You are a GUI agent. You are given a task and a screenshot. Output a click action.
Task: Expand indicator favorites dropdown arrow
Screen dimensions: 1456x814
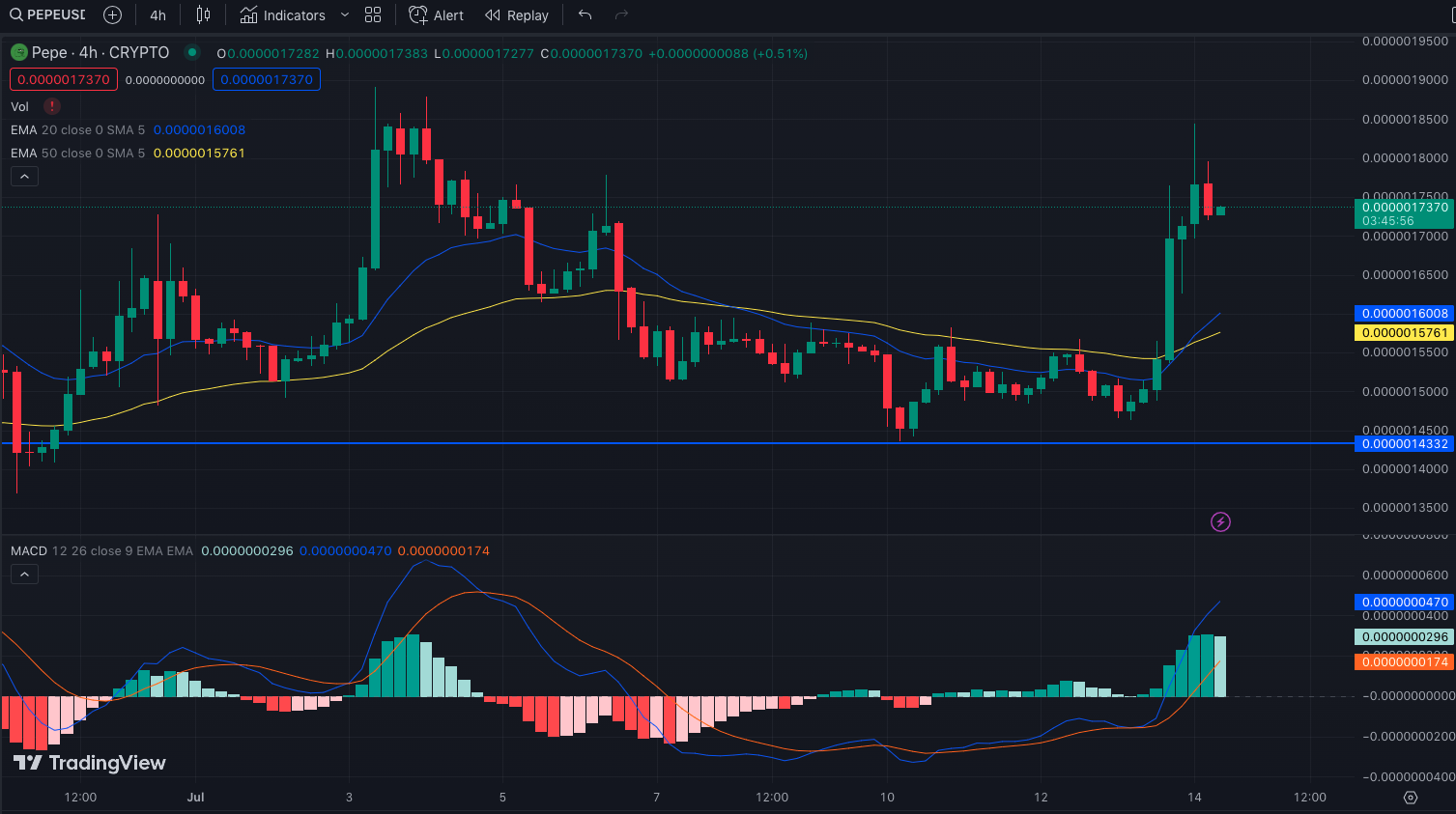click(x=345, y=14)
